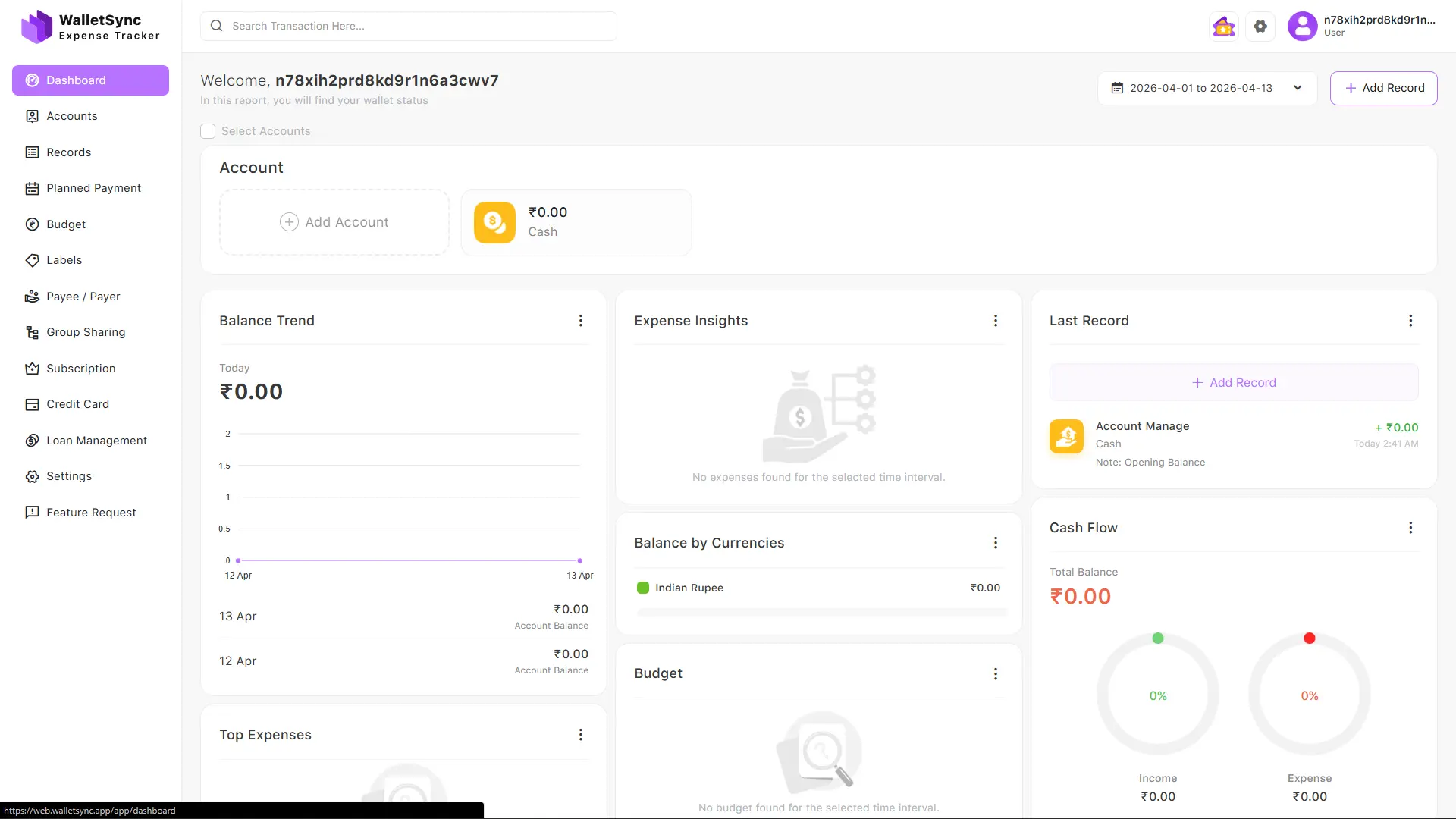The height and width of the screenshot is (819, 1456).
Task: Click the Budget sidebar icon
Action: (x=32, y=224)
